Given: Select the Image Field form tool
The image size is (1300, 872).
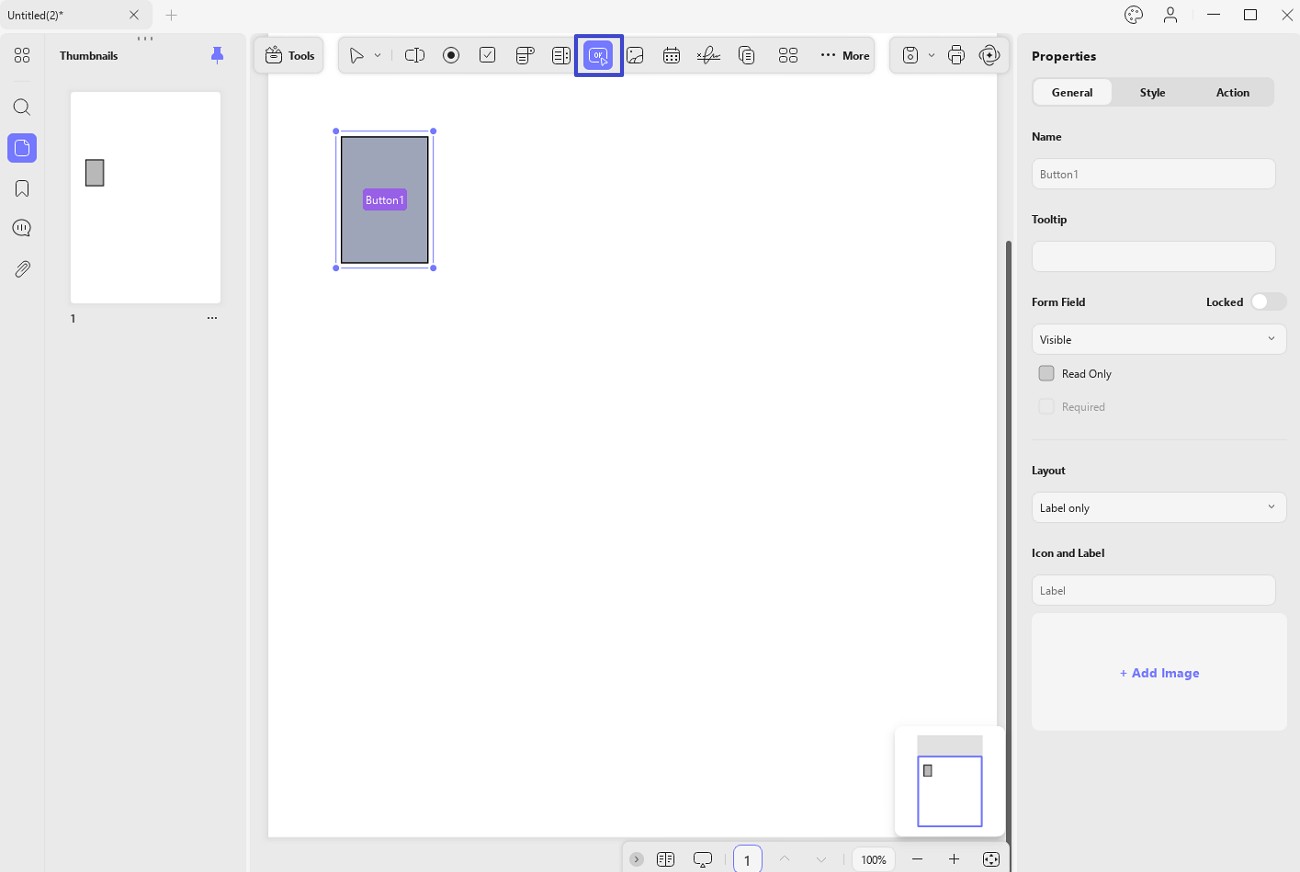Looking at the screenshot, I should pyautogui.click(x=634, y=56).
